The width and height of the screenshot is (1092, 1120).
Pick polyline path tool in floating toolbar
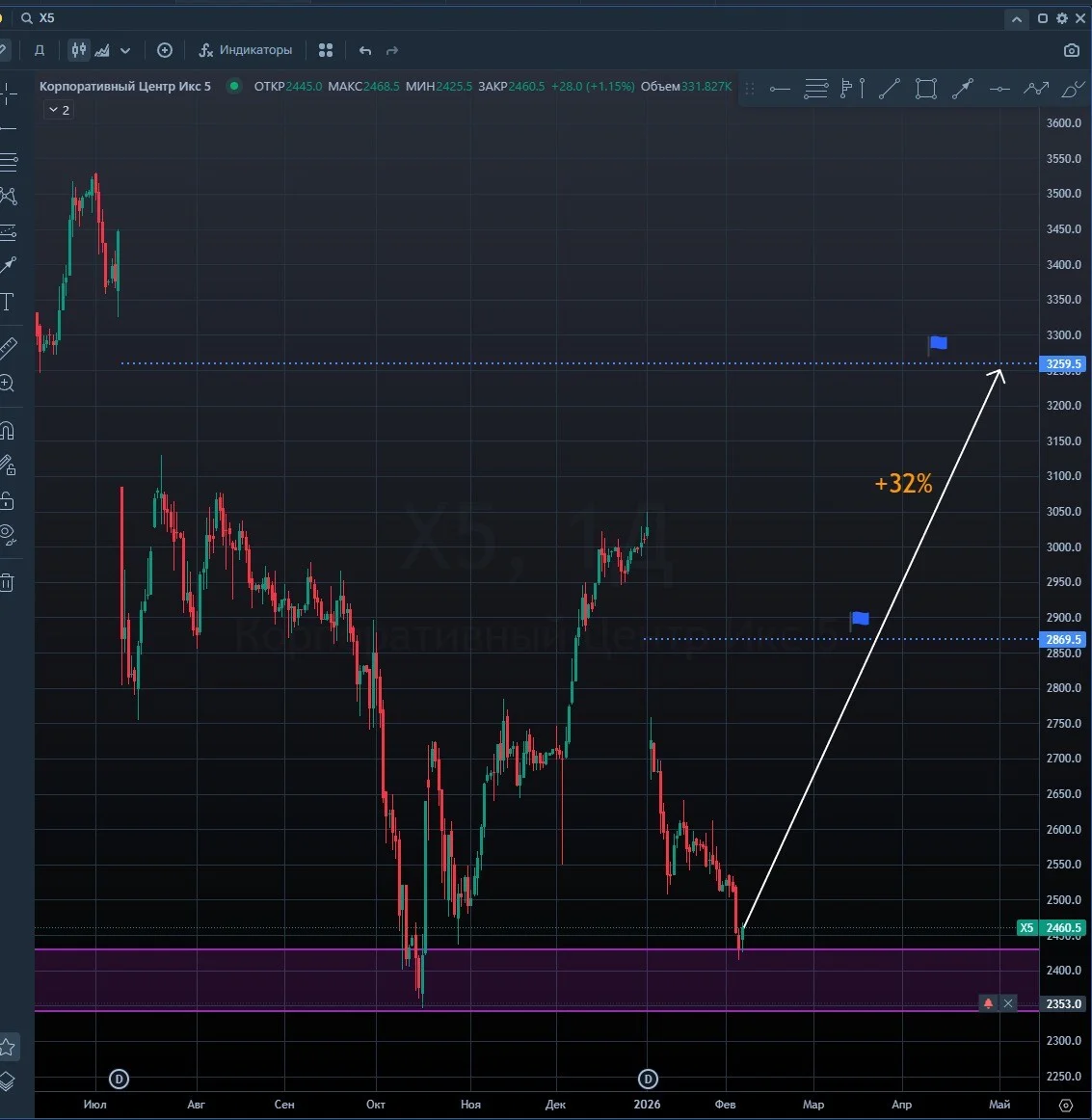pyautogui.click(x=1035, y=89)
